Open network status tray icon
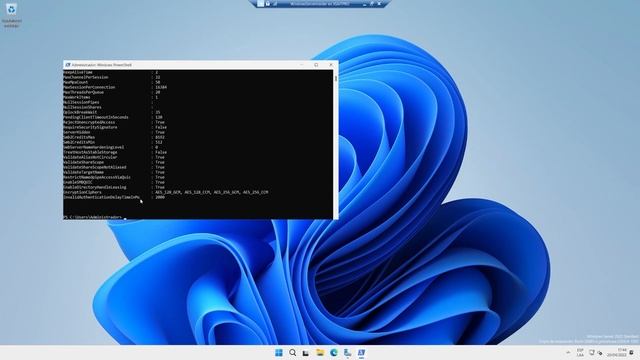This screenshot has width=640, height=360. point(591,353)
